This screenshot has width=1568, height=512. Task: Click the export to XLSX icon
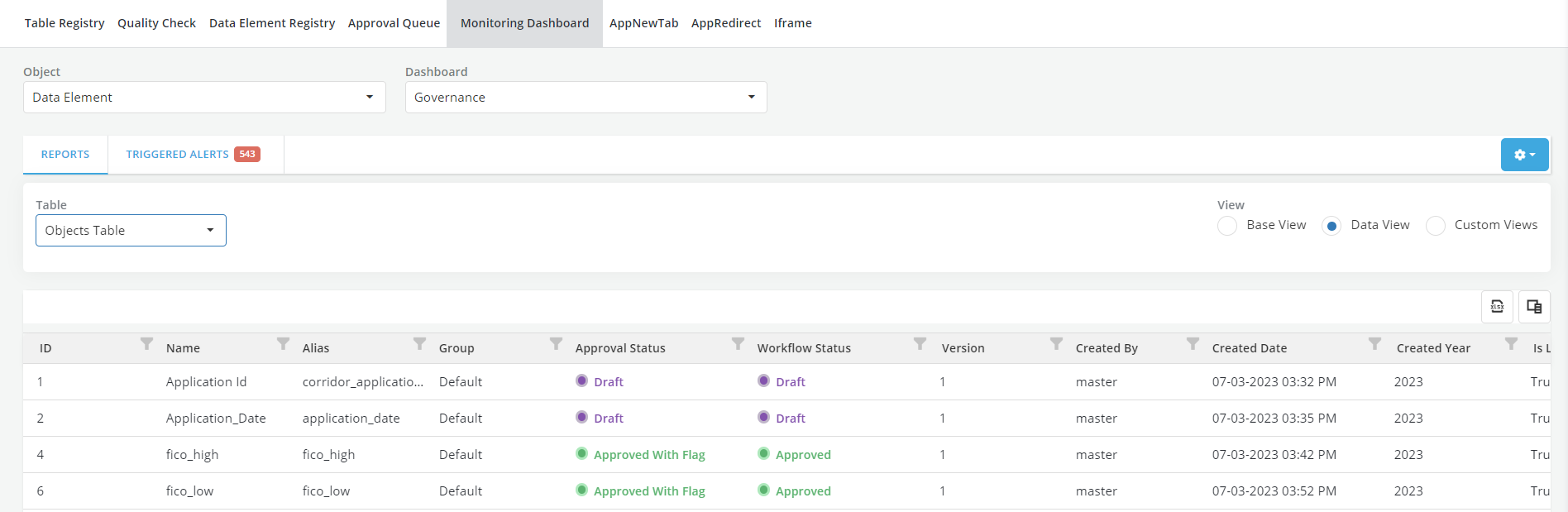tap(1497, 307)
